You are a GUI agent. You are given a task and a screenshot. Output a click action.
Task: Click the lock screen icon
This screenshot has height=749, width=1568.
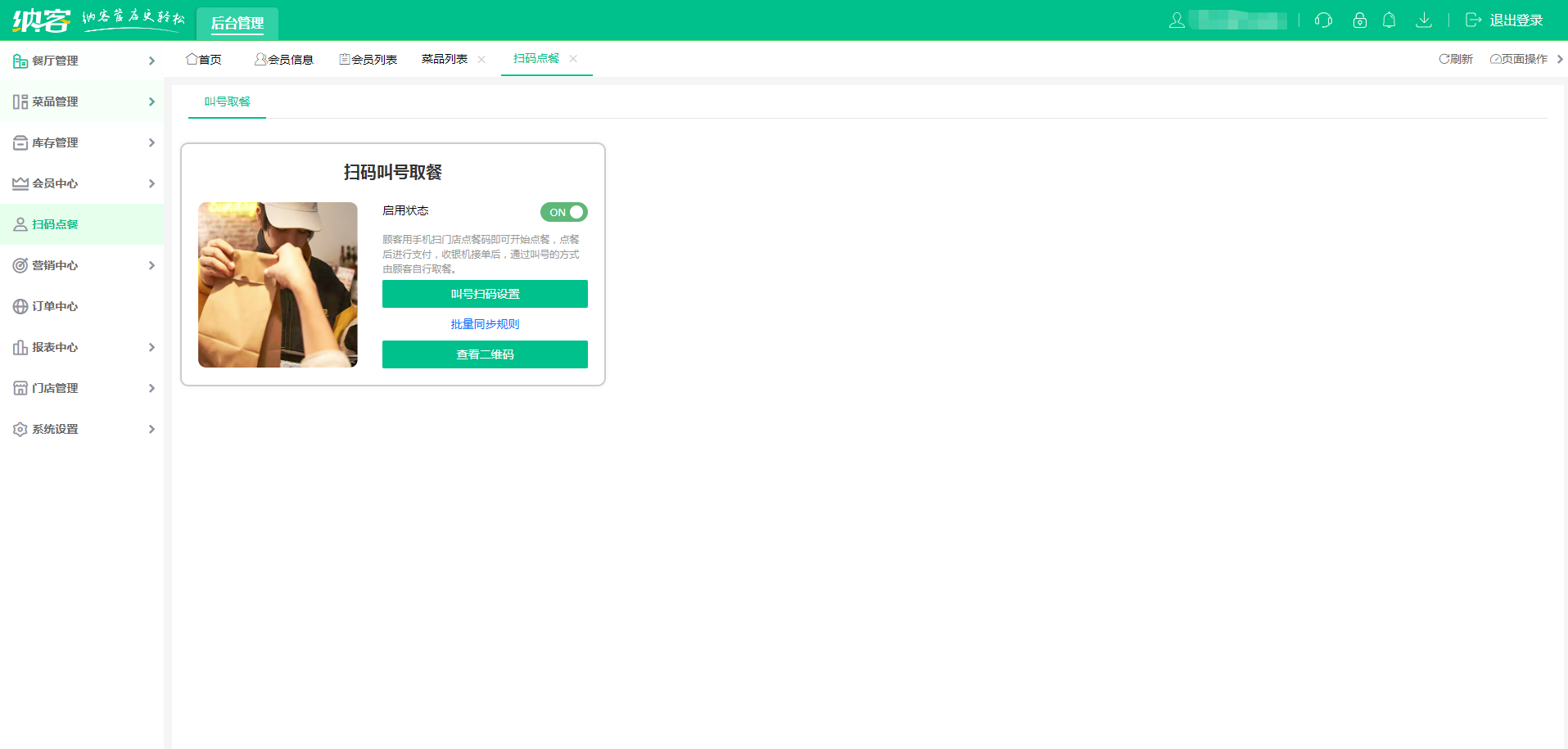click(1360, 20)
